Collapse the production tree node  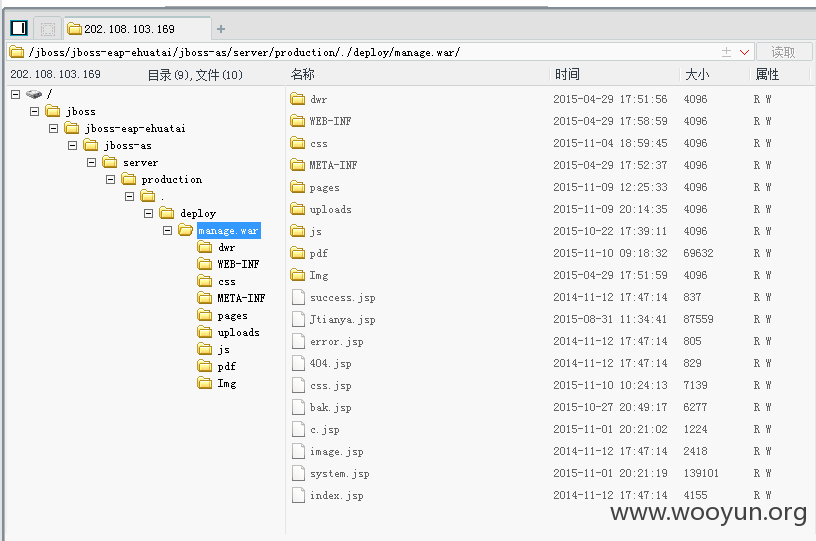110,179
